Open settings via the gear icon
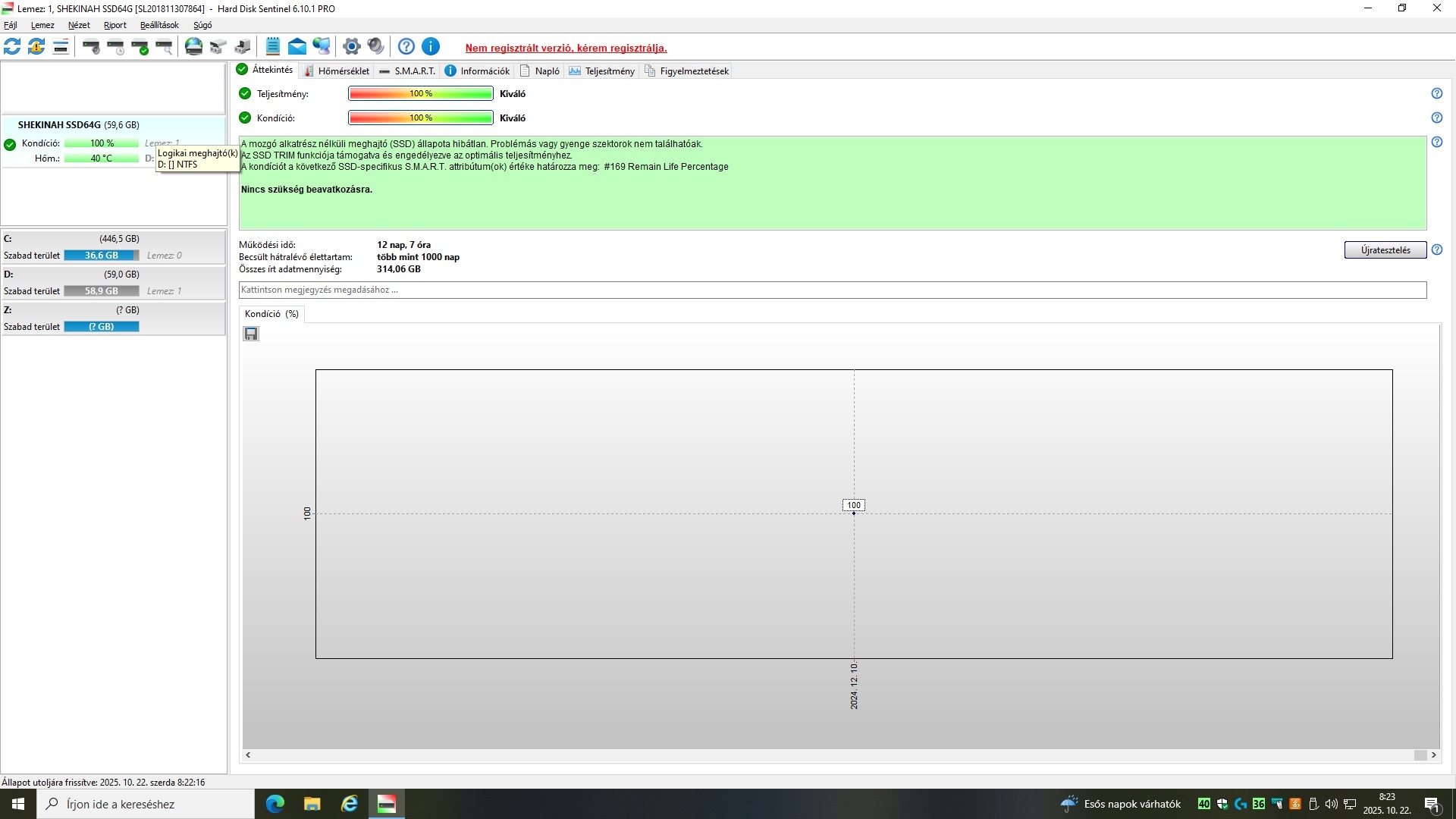This screenshot has height=819, width=1456. 351,47
